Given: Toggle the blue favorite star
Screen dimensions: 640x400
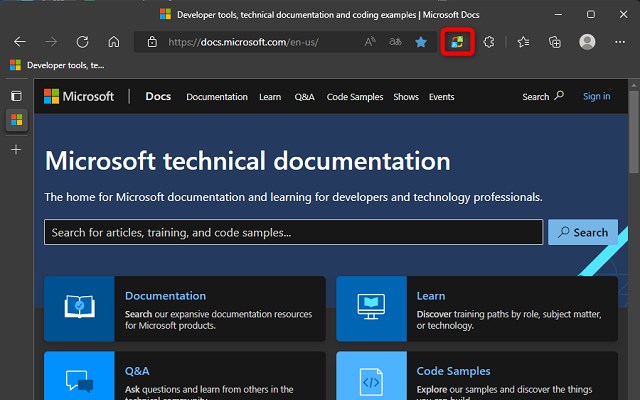Looking at the screenshot, I should (x=421, y=42).
